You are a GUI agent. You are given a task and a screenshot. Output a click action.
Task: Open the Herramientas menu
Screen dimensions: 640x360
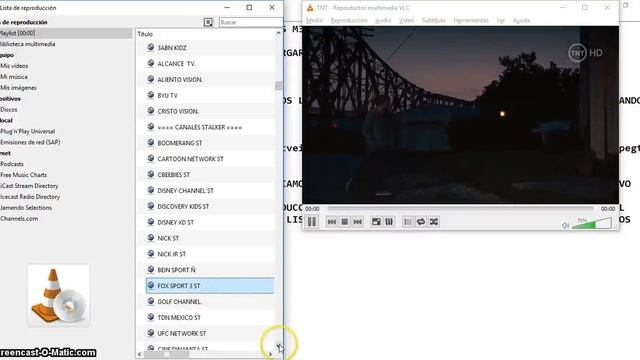coord(471,20)
